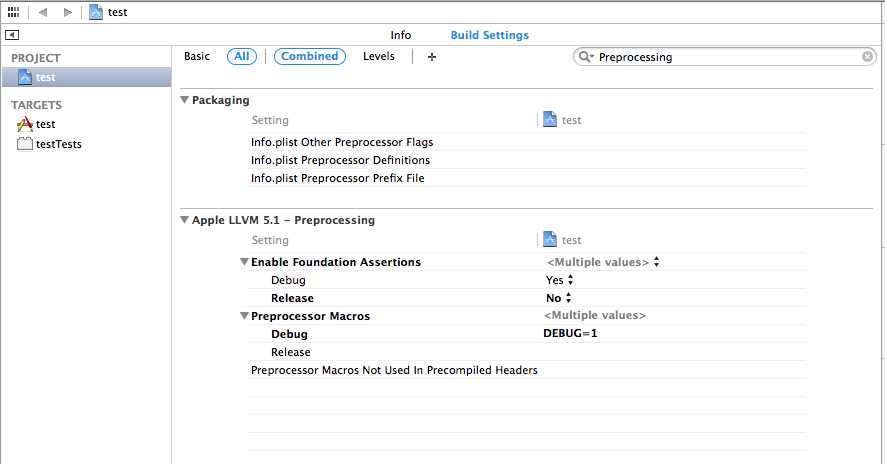Image resolution: width=885 pixels, height=464 pixels.
Task: Select the test app target icon
Action: [25, 124]
